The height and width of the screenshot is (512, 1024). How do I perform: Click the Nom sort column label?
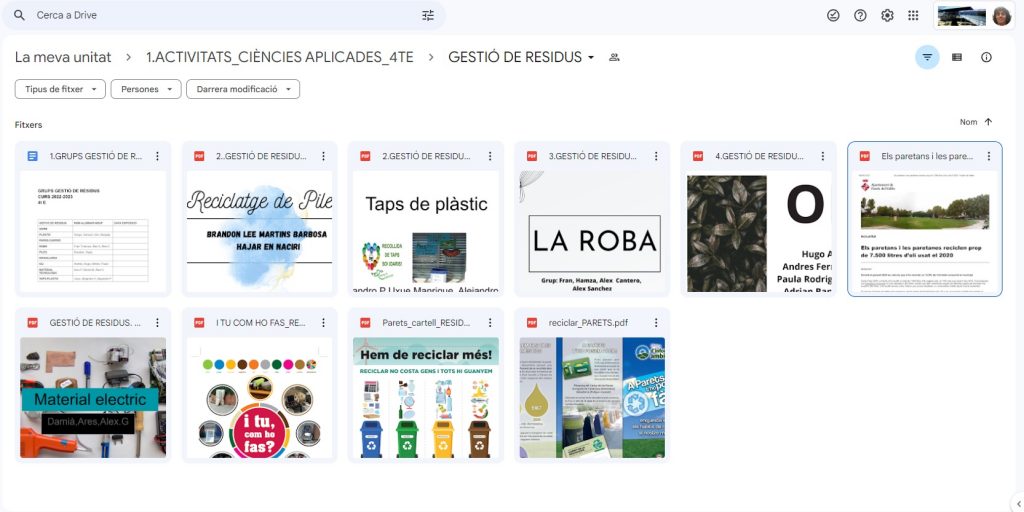968,122
